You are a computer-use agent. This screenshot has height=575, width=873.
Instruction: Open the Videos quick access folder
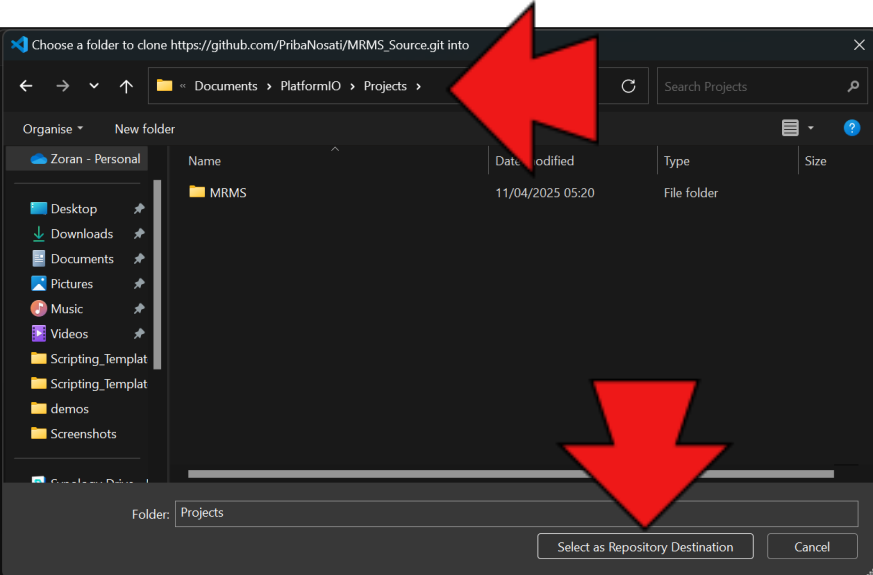click(x=69, y=334)
